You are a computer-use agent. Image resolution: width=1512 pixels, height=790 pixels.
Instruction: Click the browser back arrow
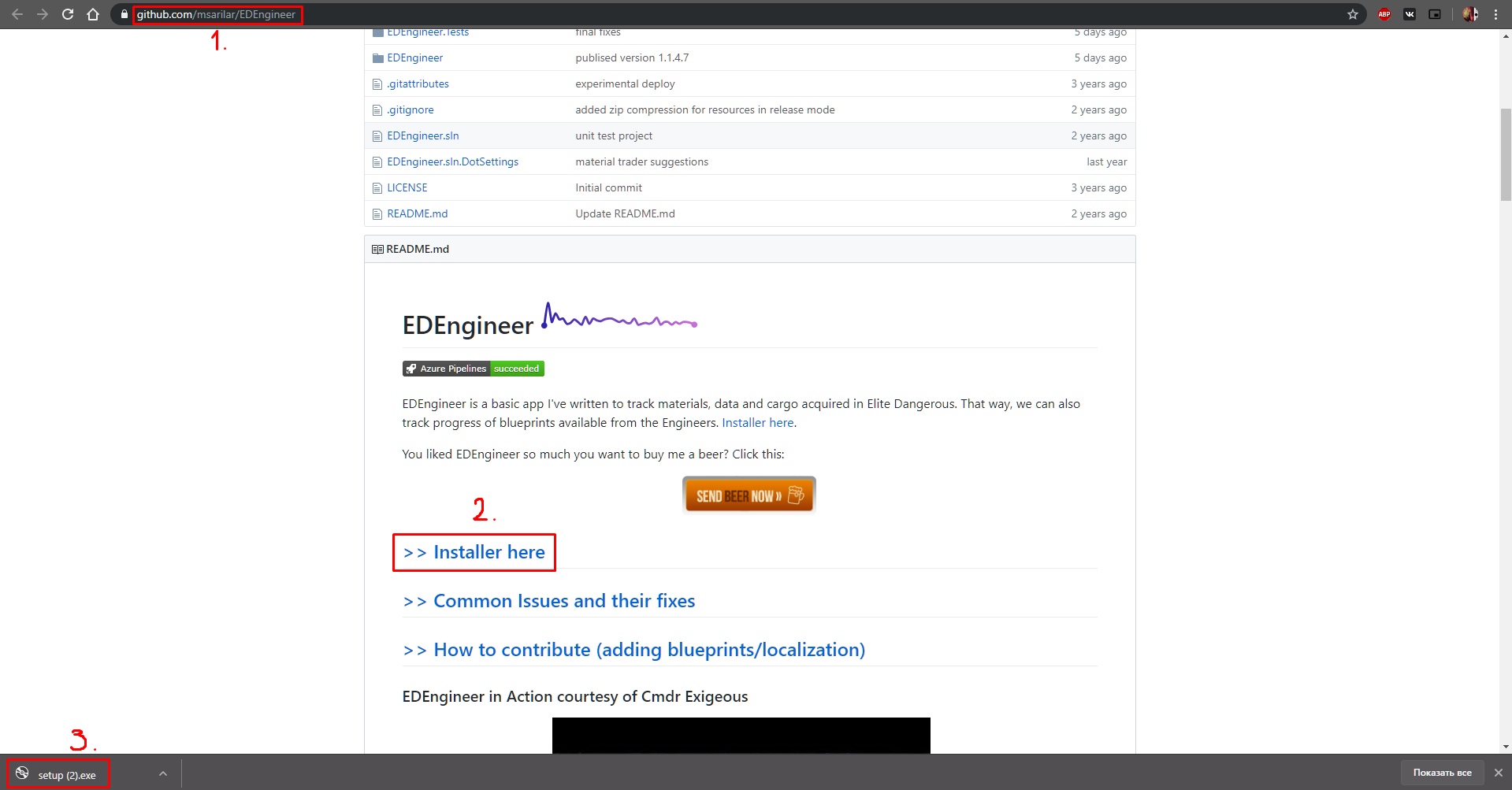pyautogui.click(x=17, y=14)
